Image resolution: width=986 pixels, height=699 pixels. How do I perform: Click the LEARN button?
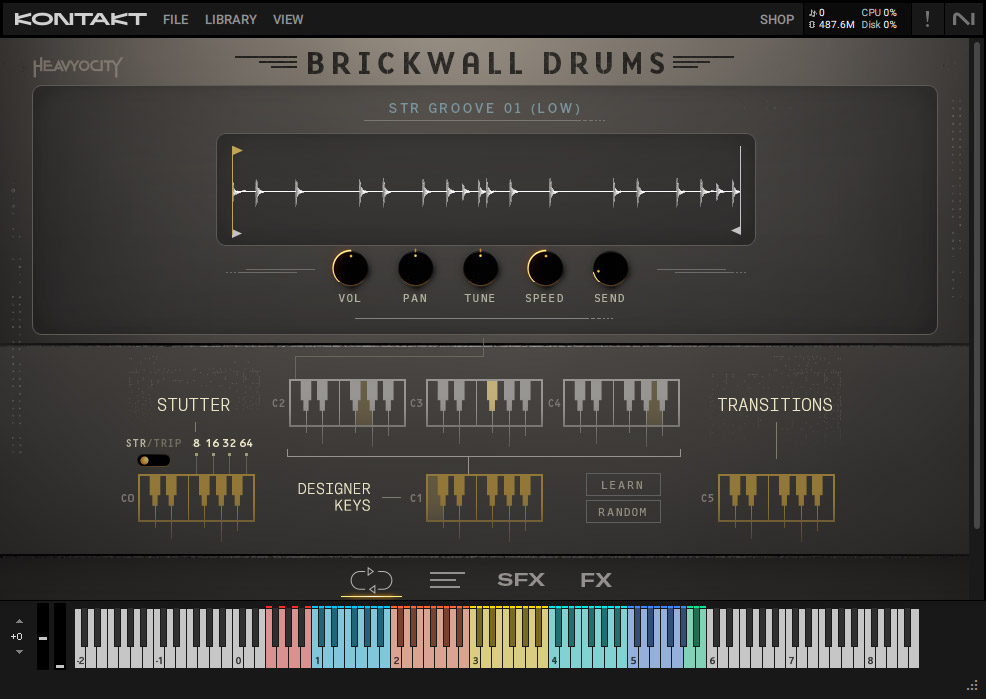[623, 485]
